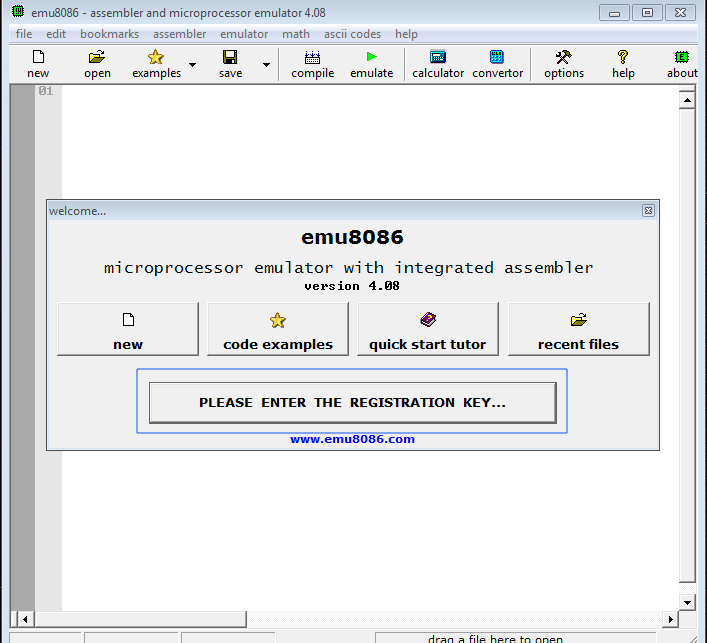This screenshot has height=643, width=707.
Task: Start emulation with the green emulate icon
Action: point(372,58)
